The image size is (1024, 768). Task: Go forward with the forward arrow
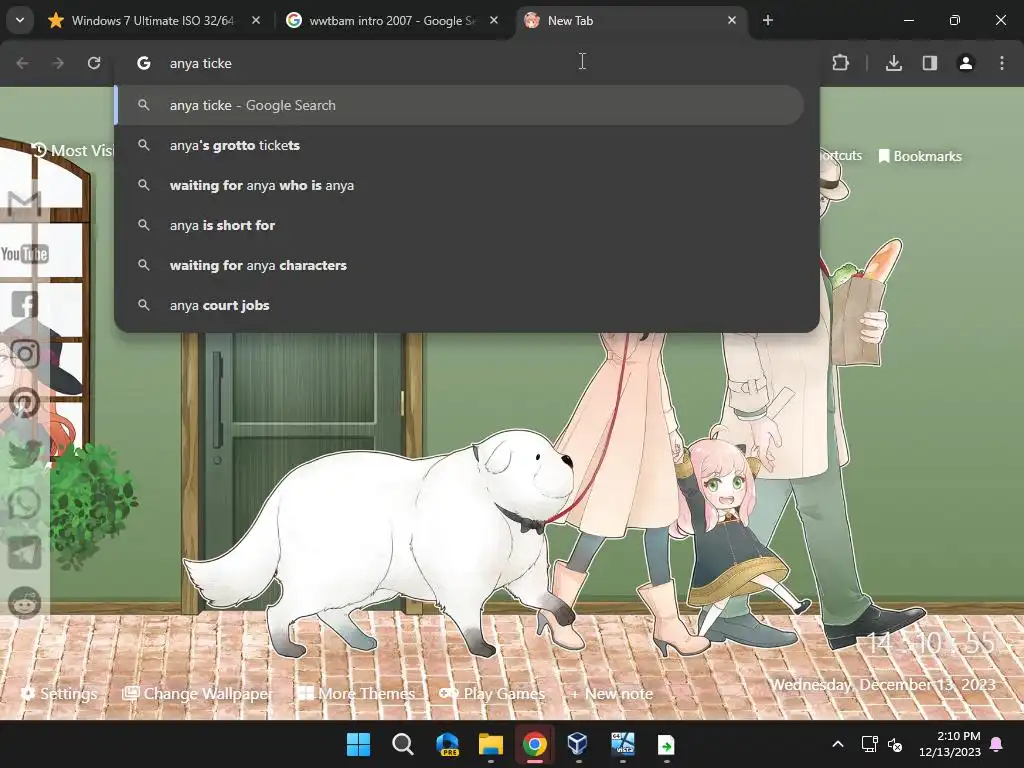point(58,63)
